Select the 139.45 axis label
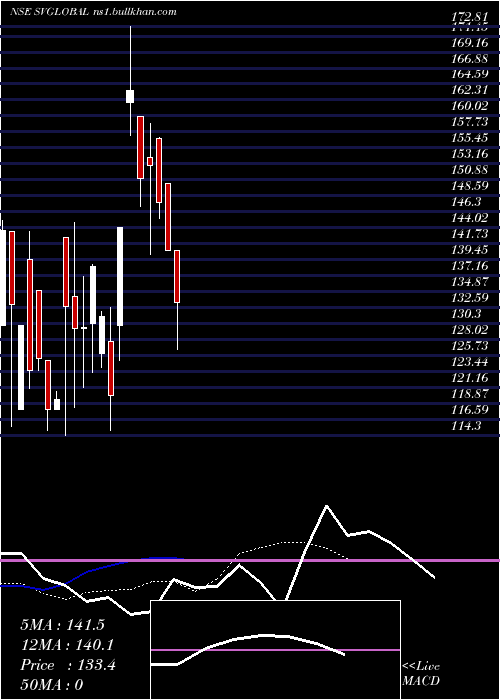 470,250
